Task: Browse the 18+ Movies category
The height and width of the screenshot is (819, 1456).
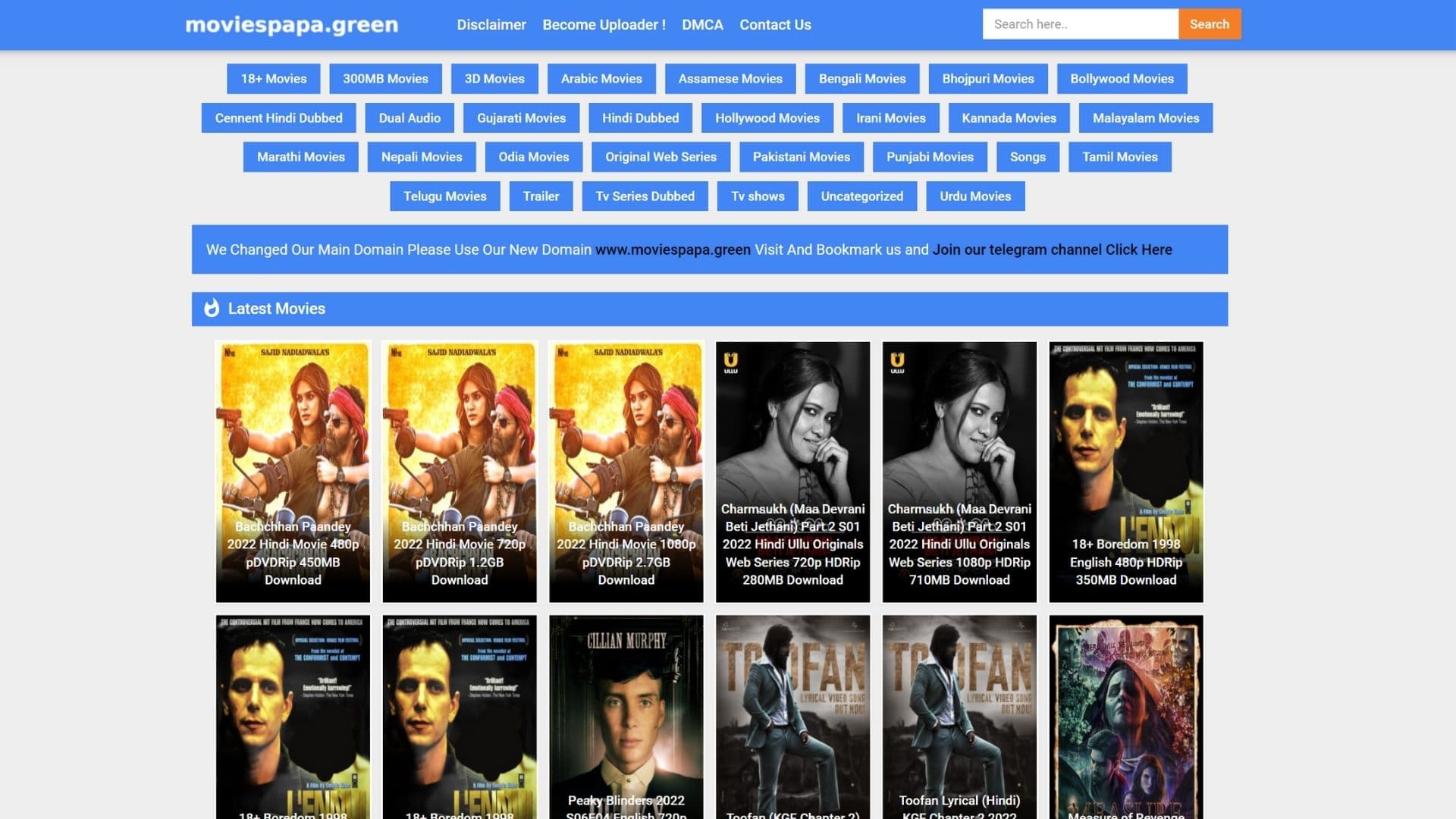Action: click(274, 79)
